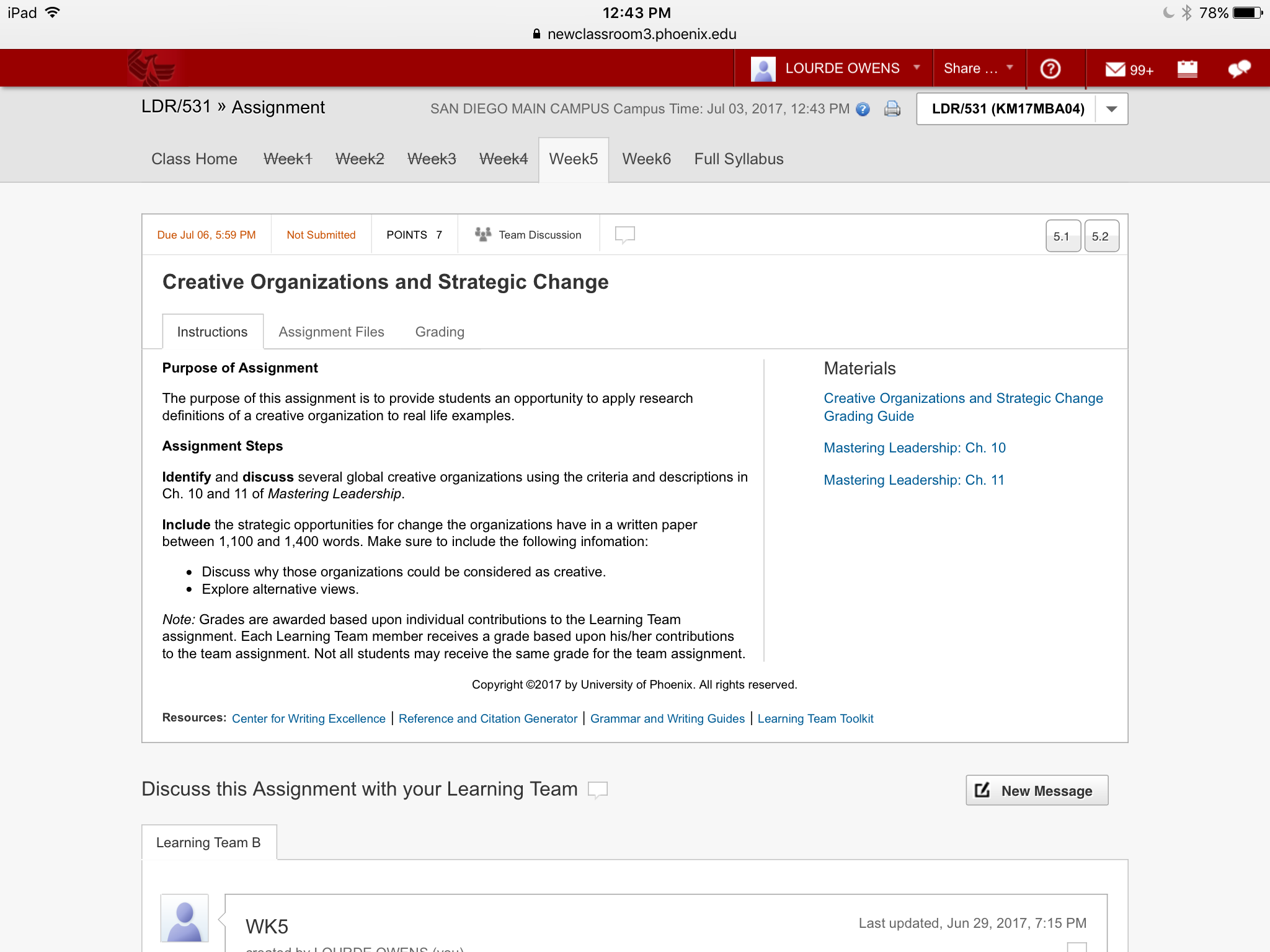Click the Materials heading
The image size is (1270, 952).
point(859,369)
